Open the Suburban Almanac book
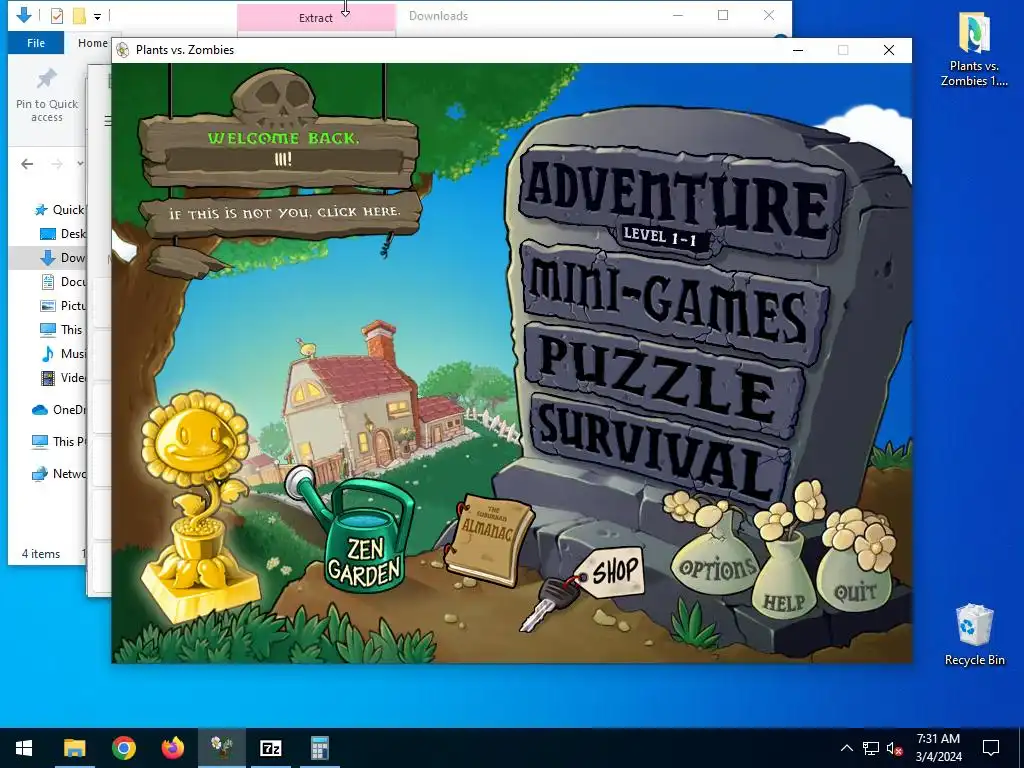The width and height of the screenshot is (1024, 768). 488,539
